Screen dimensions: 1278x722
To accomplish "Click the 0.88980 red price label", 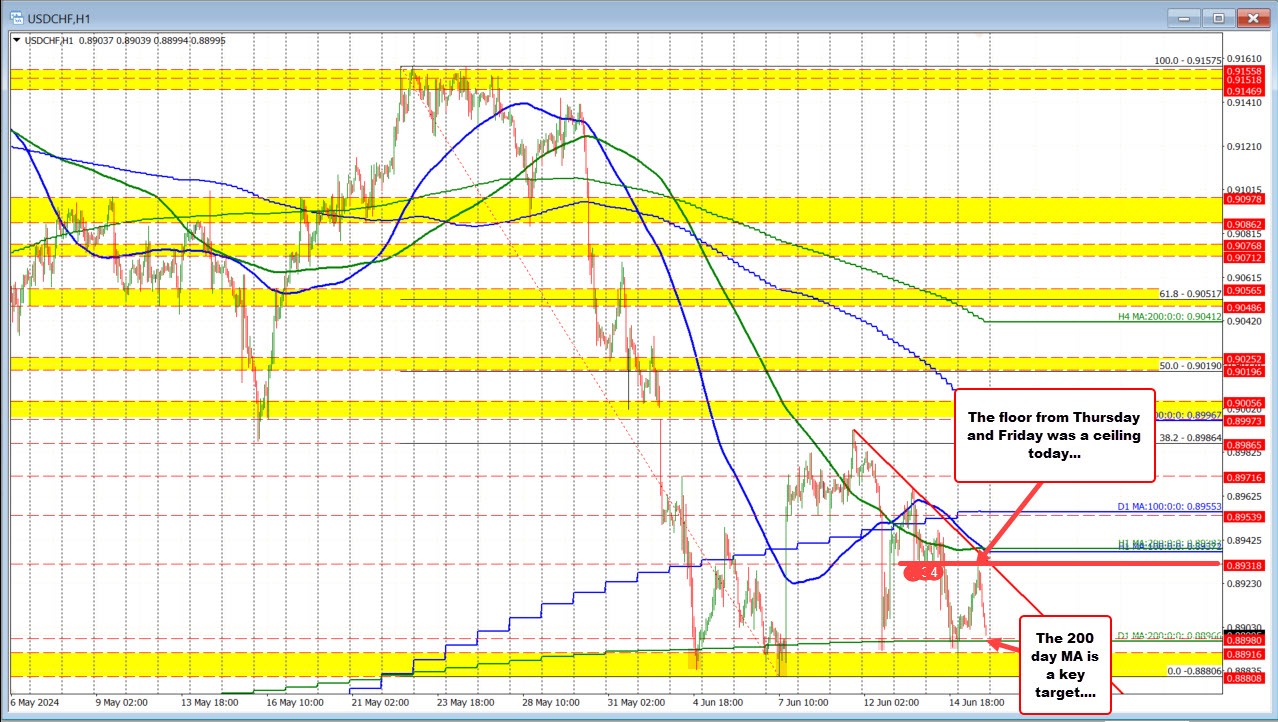I will point(1244,640).
